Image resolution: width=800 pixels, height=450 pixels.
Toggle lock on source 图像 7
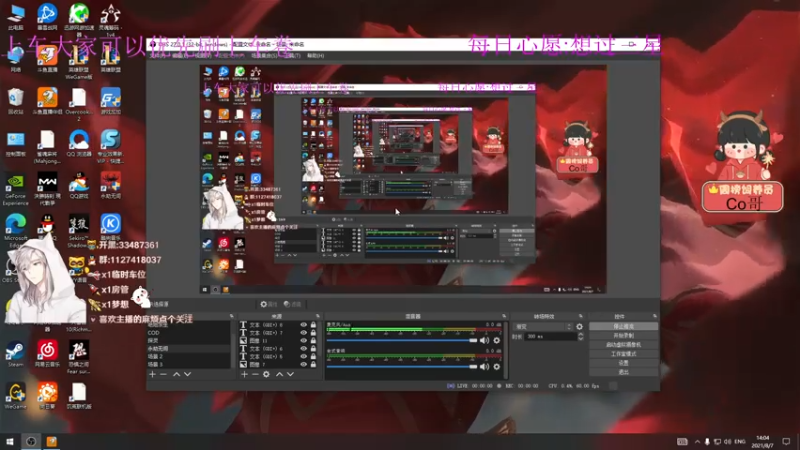coord(313,364)
